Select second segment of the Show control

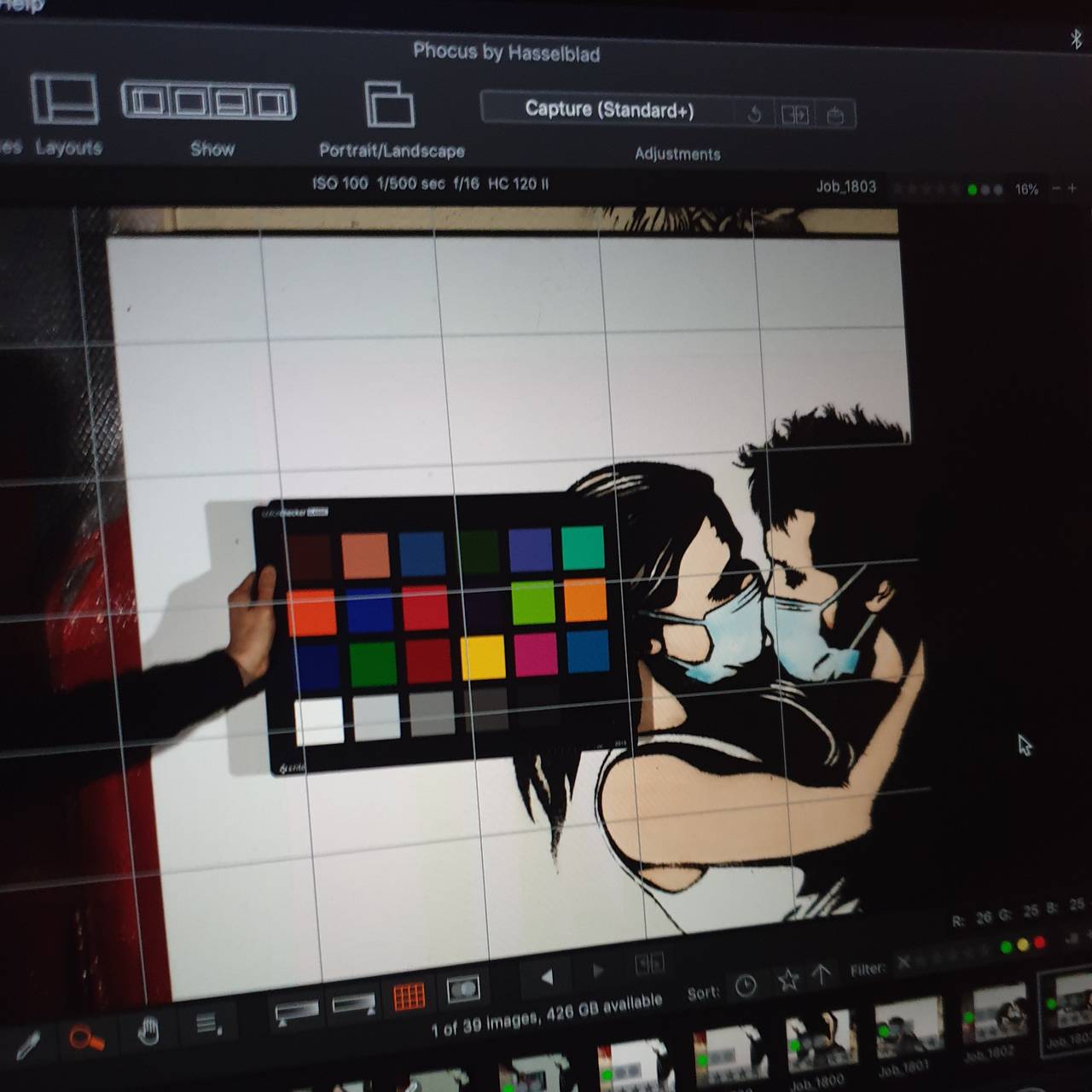coord(189,102)
